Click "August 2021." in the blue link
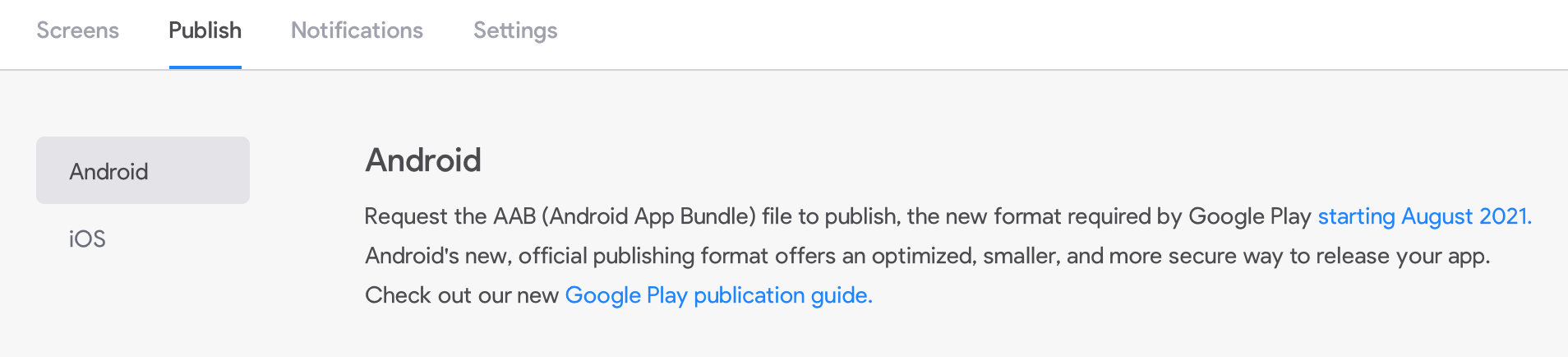This screenshot has width=1568, height=357. [1466, 216]
